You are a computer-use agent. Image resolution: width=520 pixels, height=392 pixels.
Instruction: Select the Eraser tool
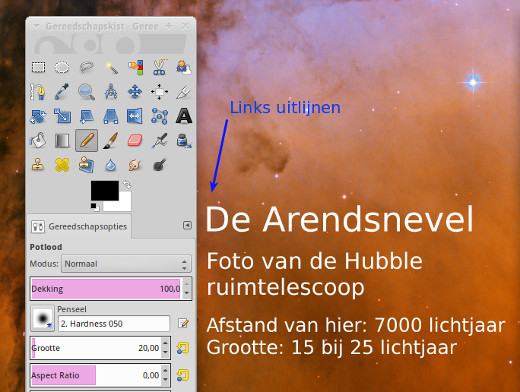tap(135, 140)
